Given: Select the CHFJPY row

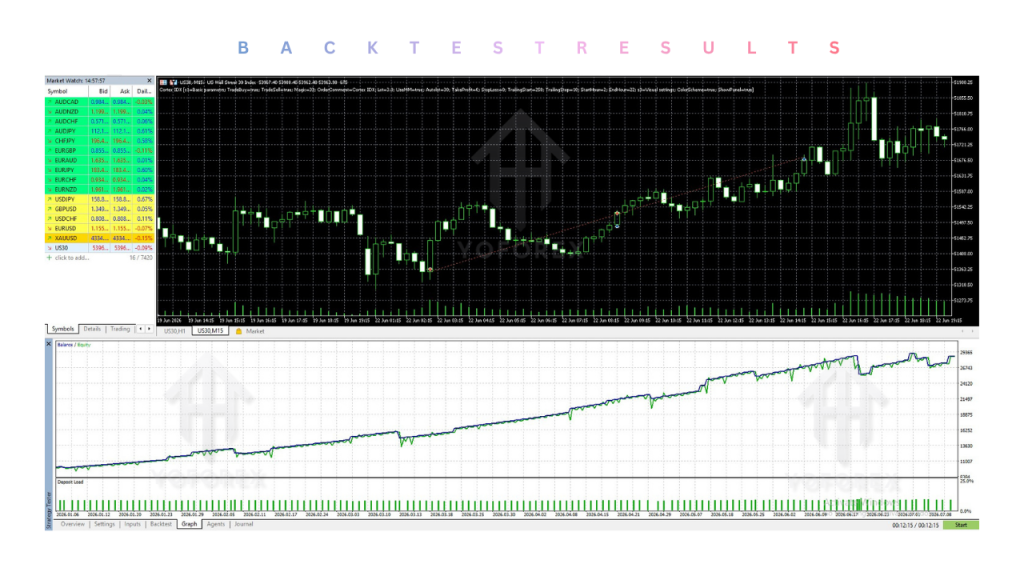Looking at the screenshot, I should tap(99, 141).
